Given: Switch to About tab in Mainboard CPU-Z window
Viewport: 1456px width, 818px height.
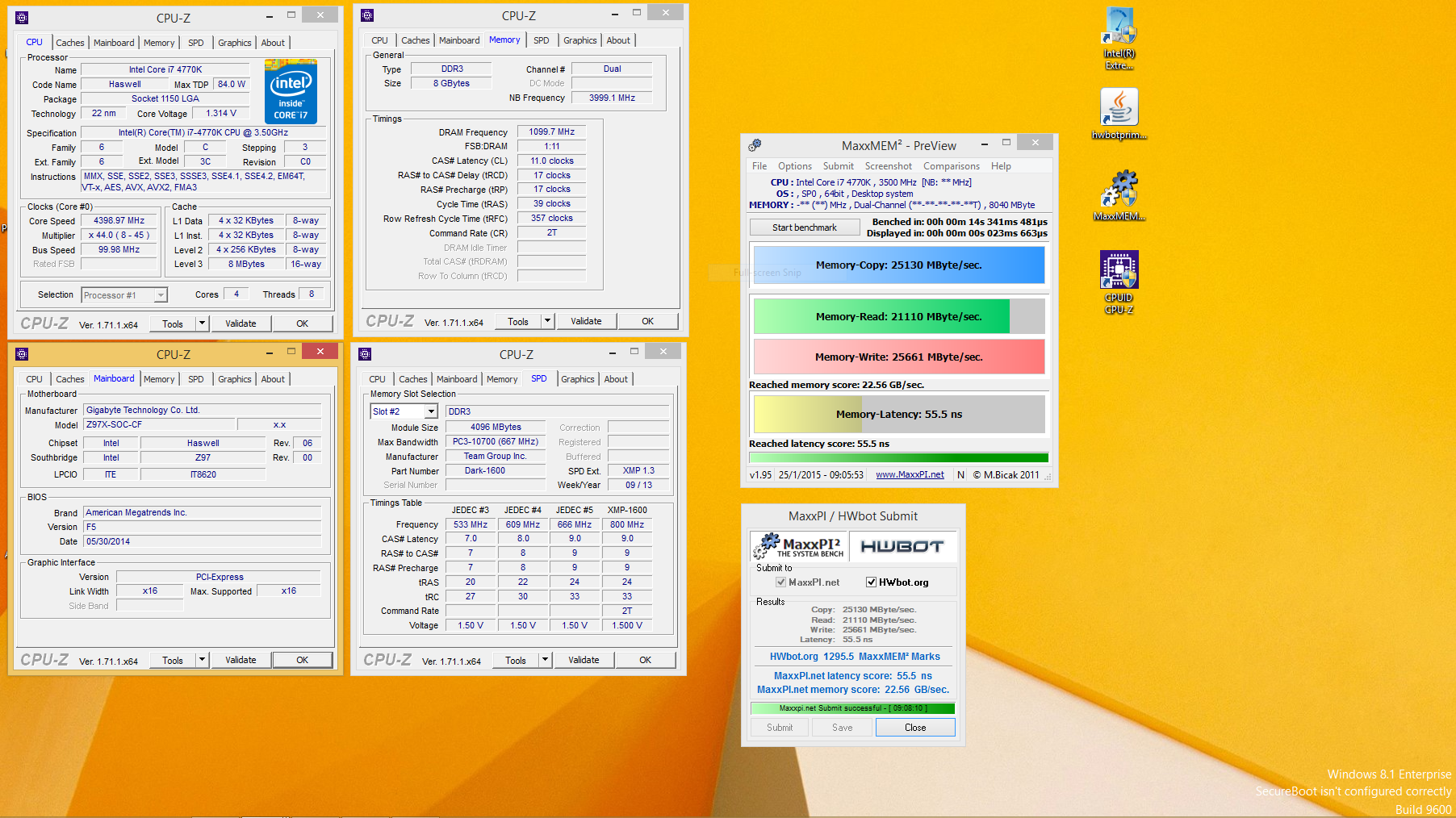Looking at the screenshot, I should [x=273, y=379].
